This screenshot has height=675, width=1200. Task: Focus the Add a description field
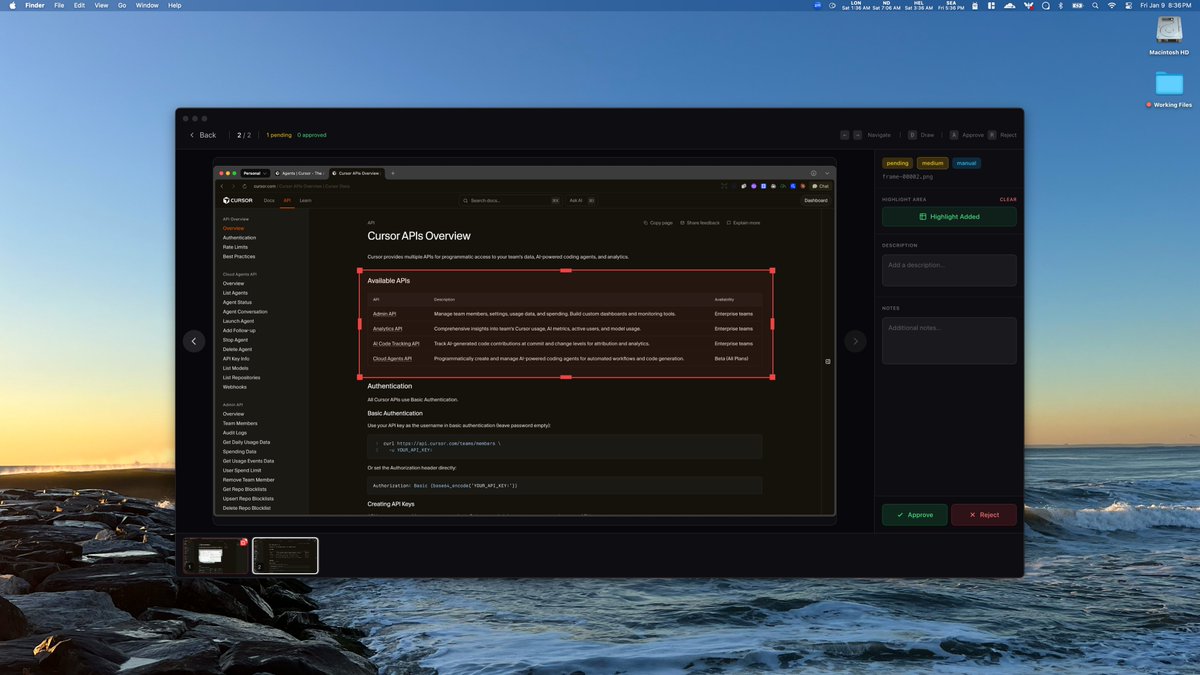pos(949,270)
